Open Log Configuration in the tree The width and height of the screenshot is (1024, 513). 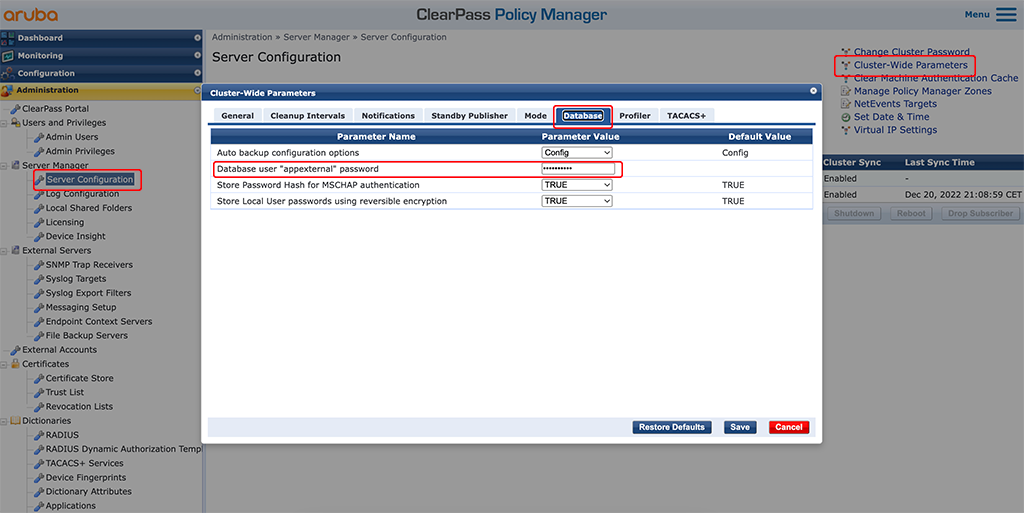pos(82,194)
